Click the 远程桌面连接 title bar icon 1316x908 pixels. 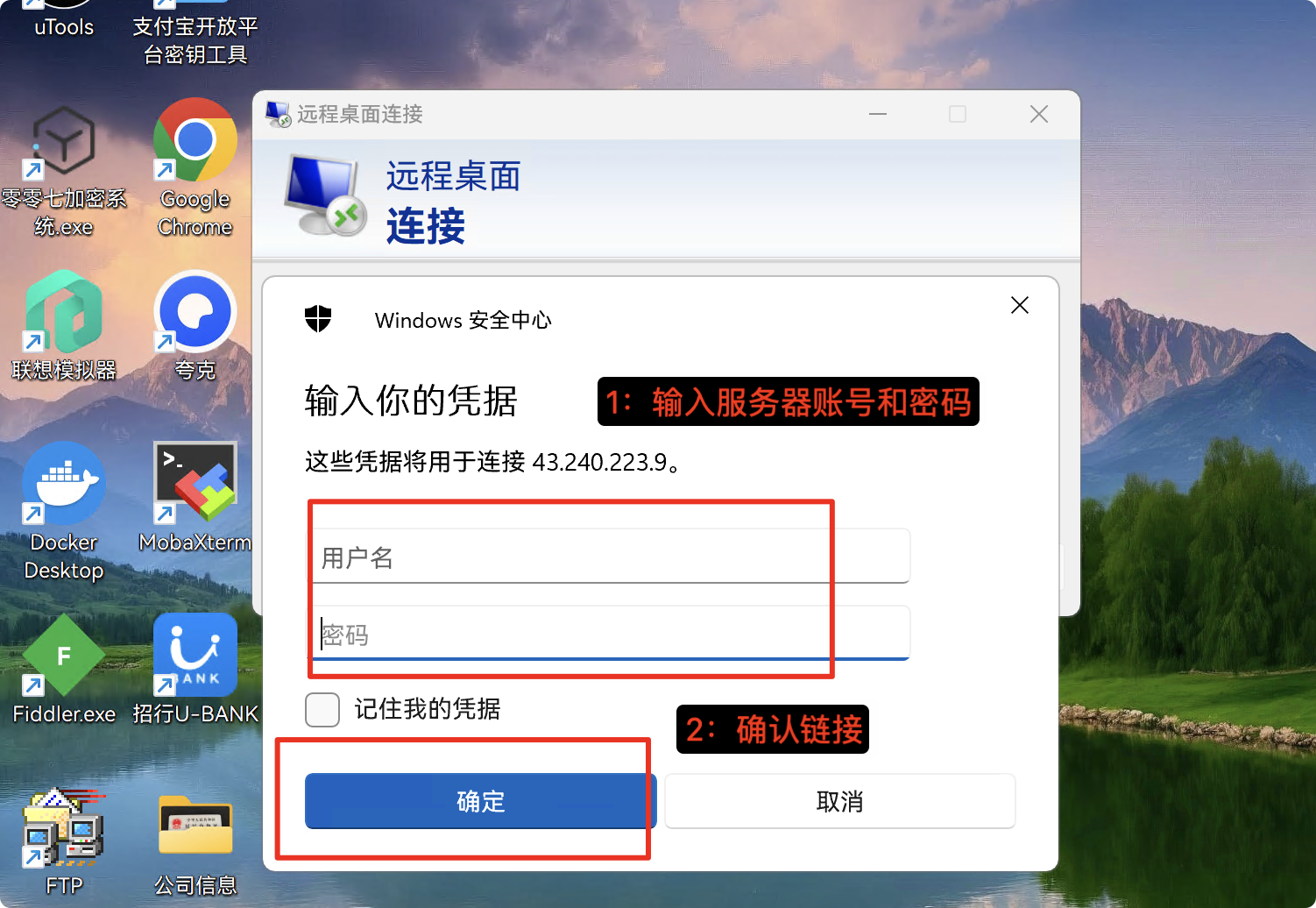(279, 114)
